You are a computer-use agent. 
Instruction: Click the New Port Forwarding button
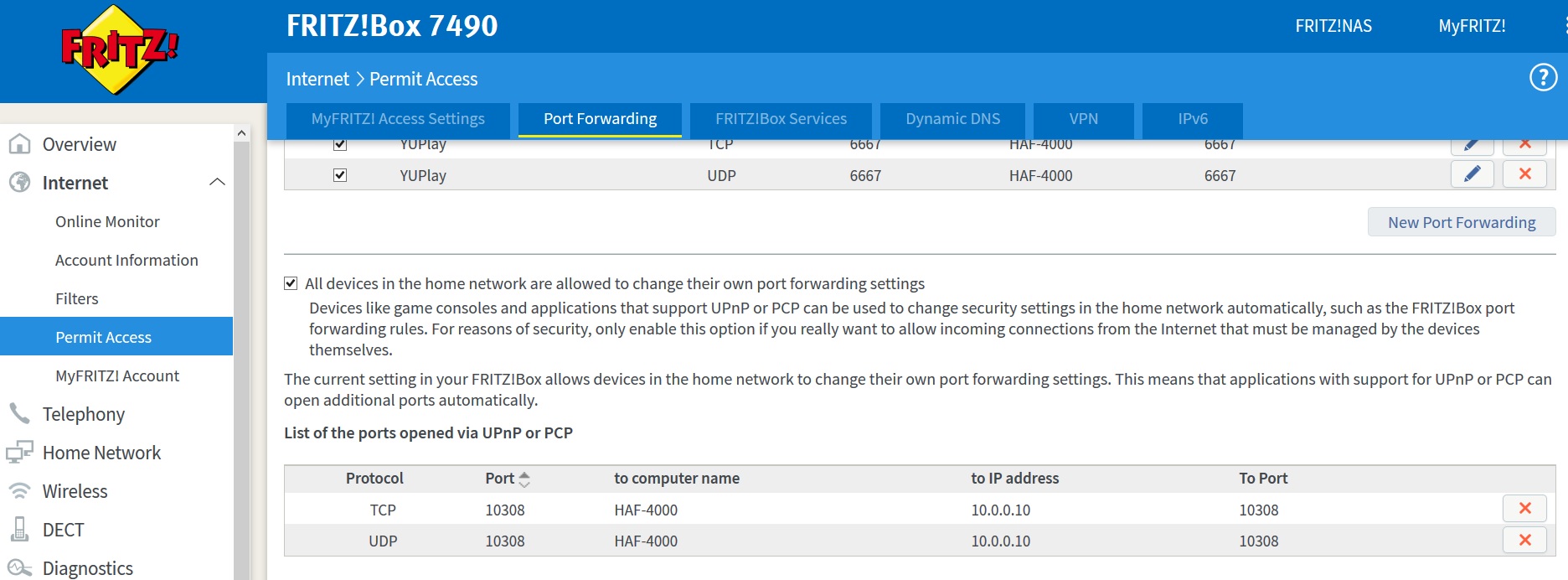(1462, 222)
